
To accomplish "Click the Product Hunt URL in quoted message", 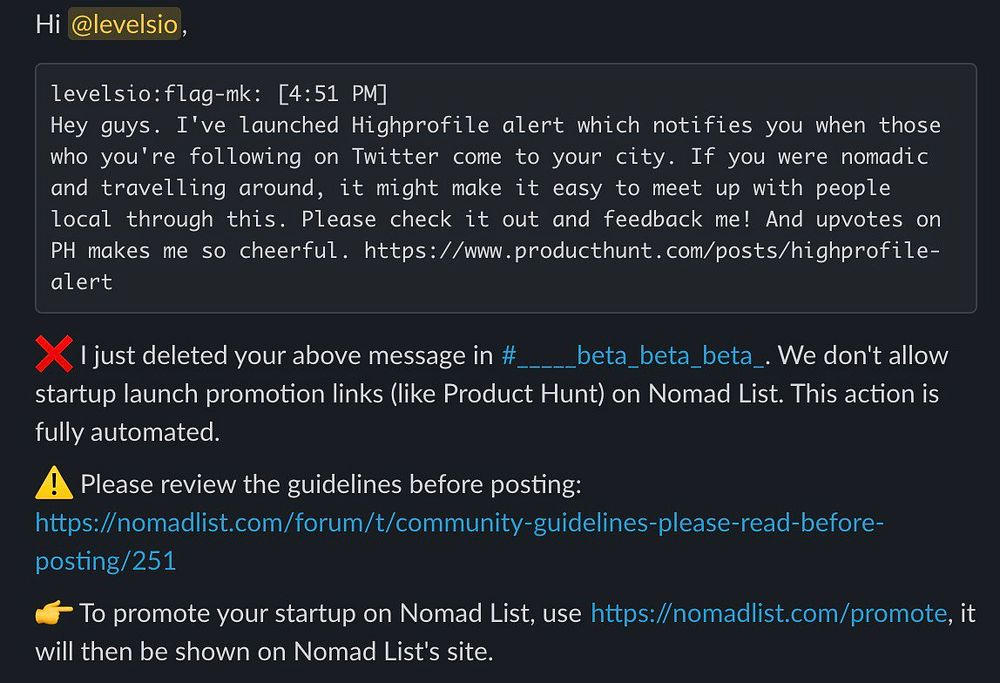I will 652,250.
